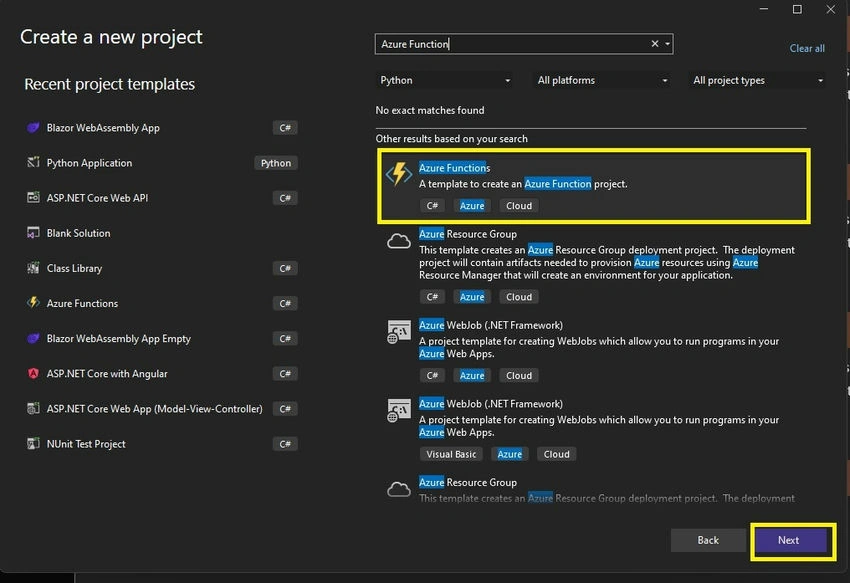Click the first Azure Resource Group cloud icon
This screenshot has height=583, width=850.
click(x=398, y=241)
